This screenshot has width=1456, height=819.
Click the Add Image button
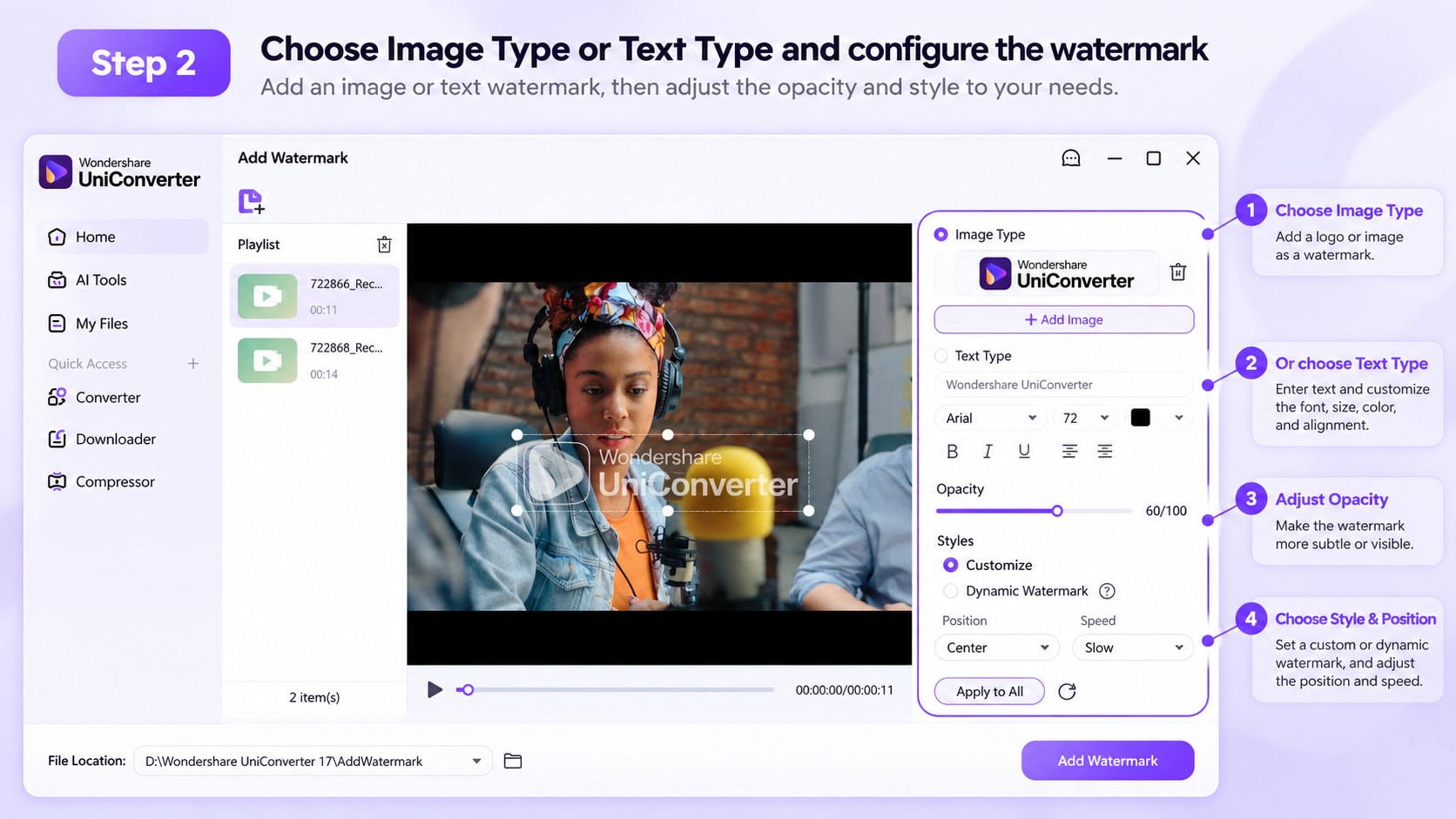click(1063, 319)
